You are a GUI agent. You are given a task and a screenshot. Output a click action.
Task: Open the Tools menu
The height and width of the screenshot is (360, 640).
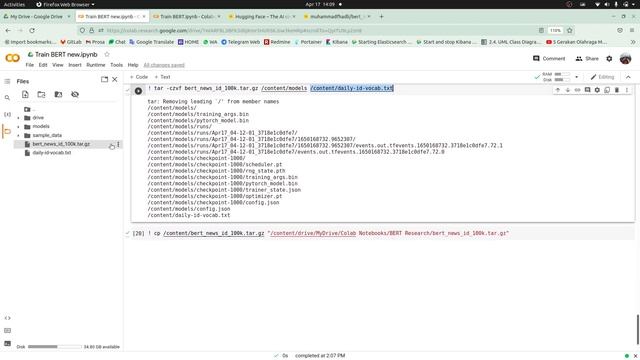pyautogui.click(x=116, y=65)
